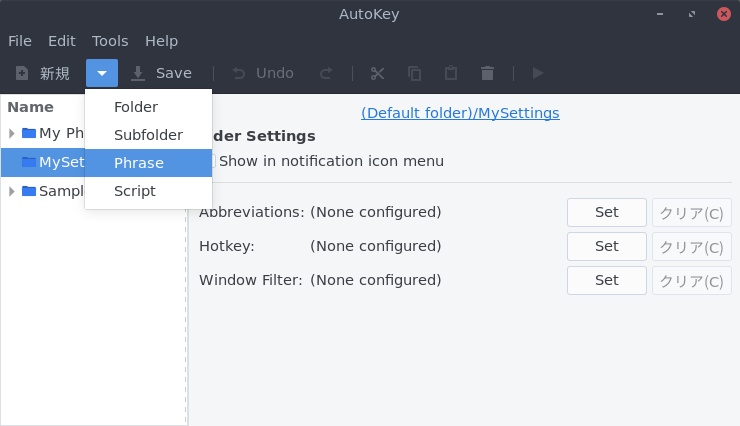
Task: Select Subfolder in the new item menu
Action: point(148,135)
